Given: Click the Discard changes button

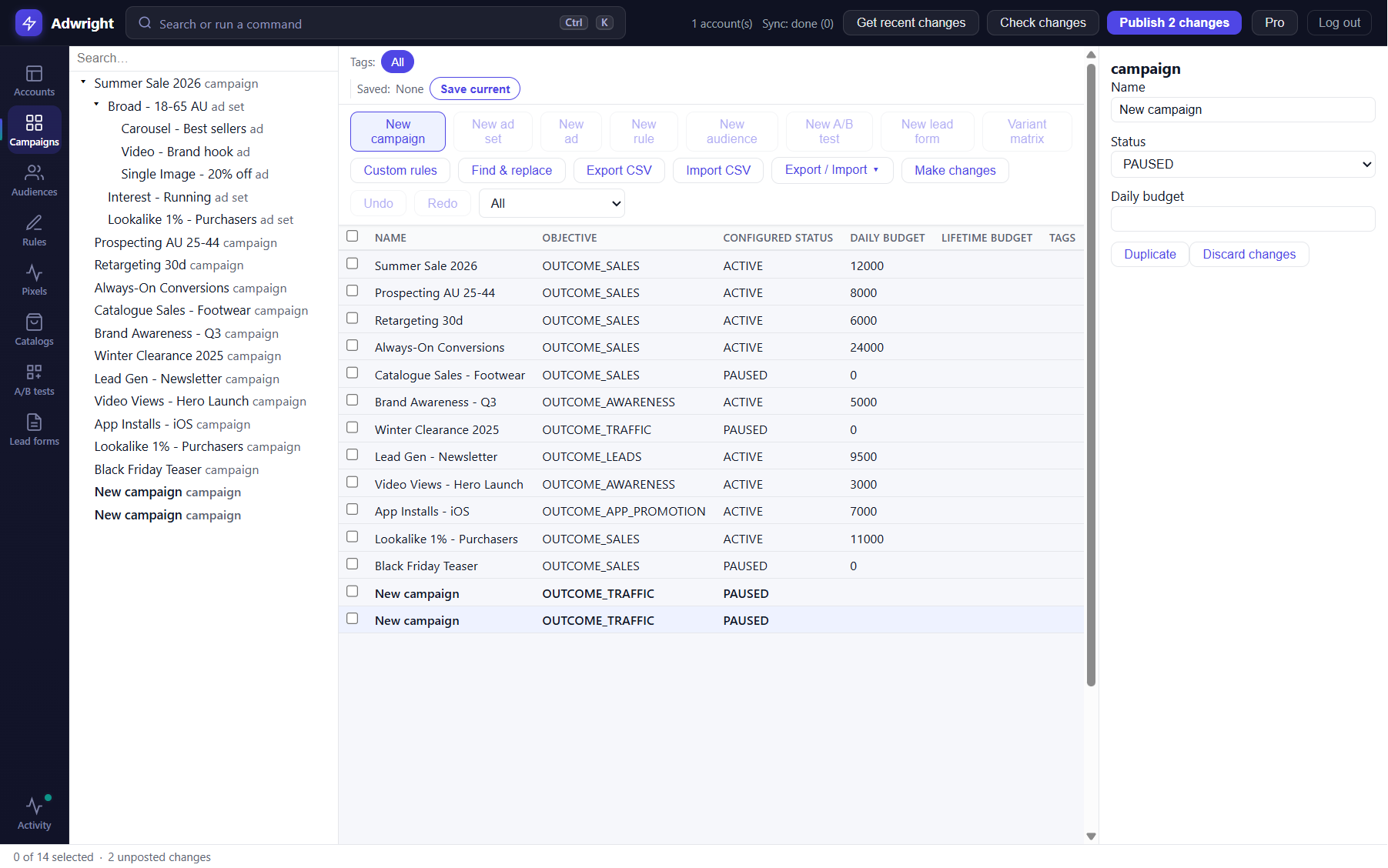Looking at the screenshot, I should 1249,254.
